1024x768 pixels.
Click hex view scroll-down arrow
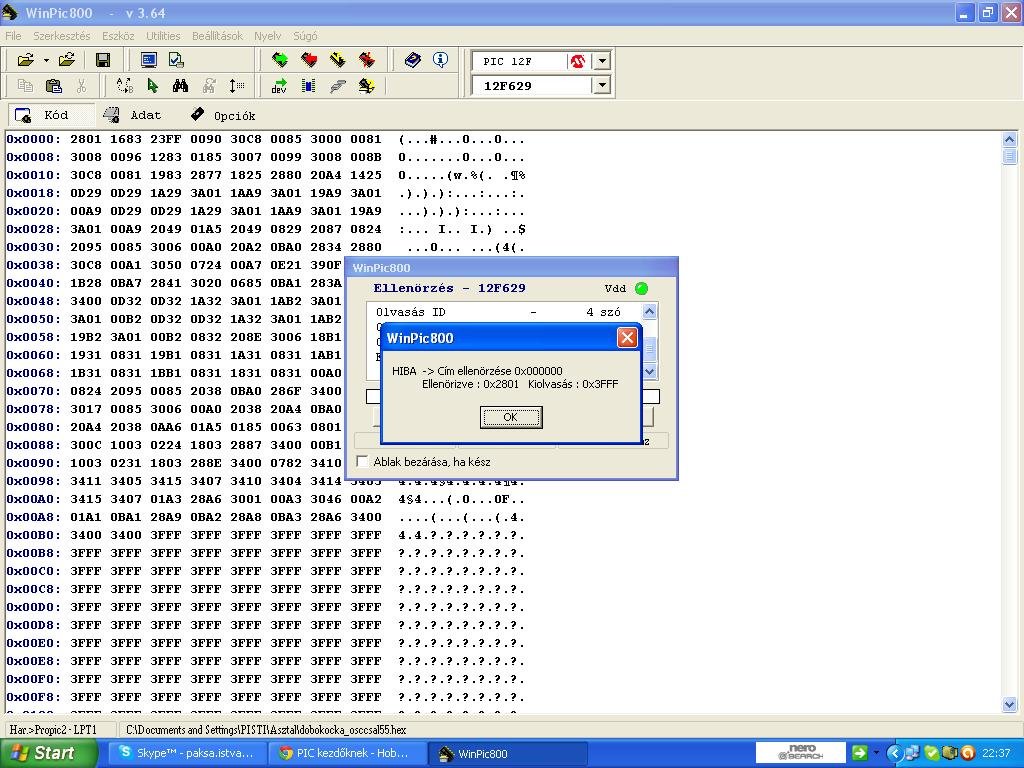pos(1010,704)
